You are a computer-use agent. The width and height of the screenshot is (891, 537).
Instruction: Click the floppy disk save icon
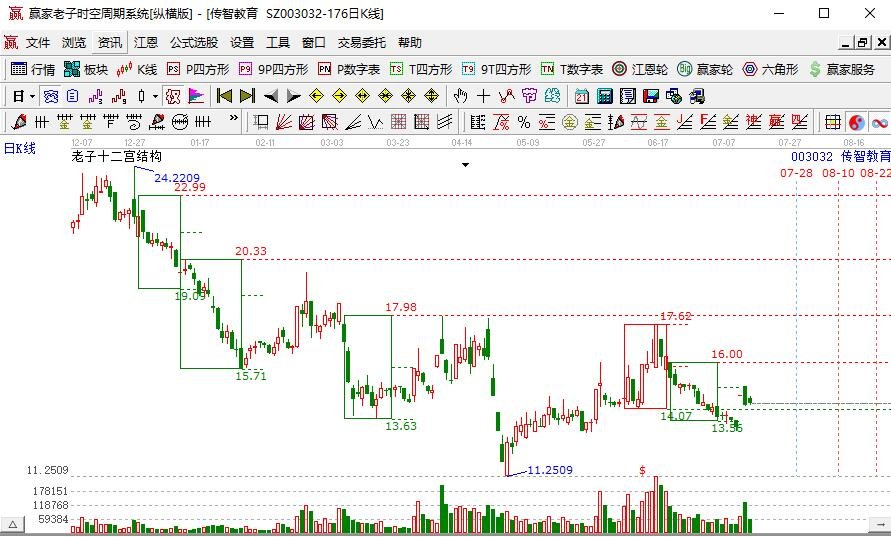coord(651,96)
